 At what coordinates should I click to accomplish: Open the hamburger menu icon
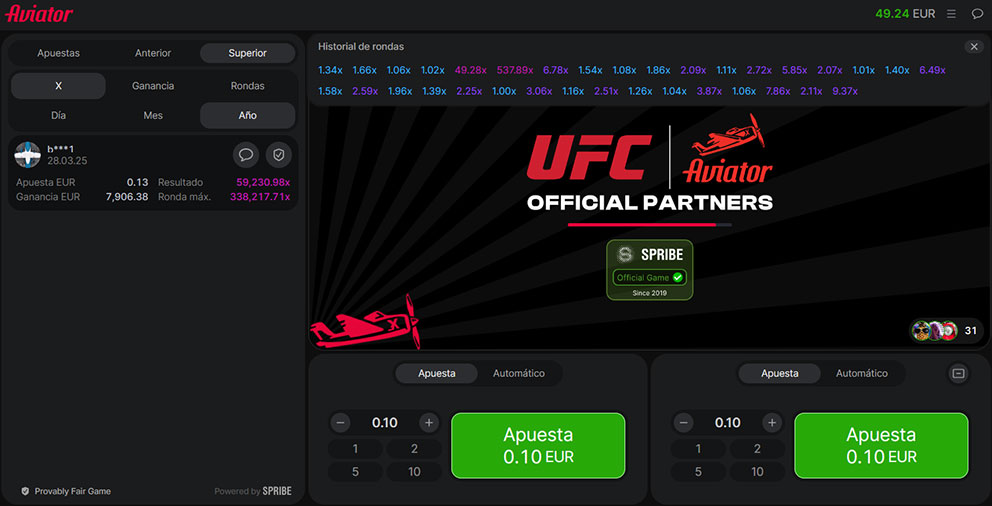(951, 13)
